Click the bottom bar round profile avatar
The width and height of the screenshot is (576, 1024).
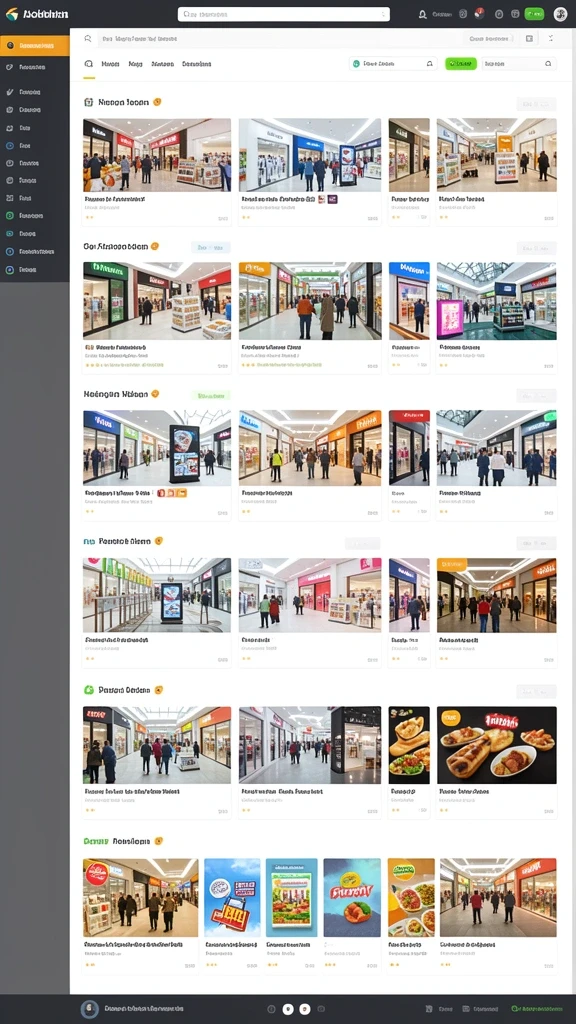89,1009
